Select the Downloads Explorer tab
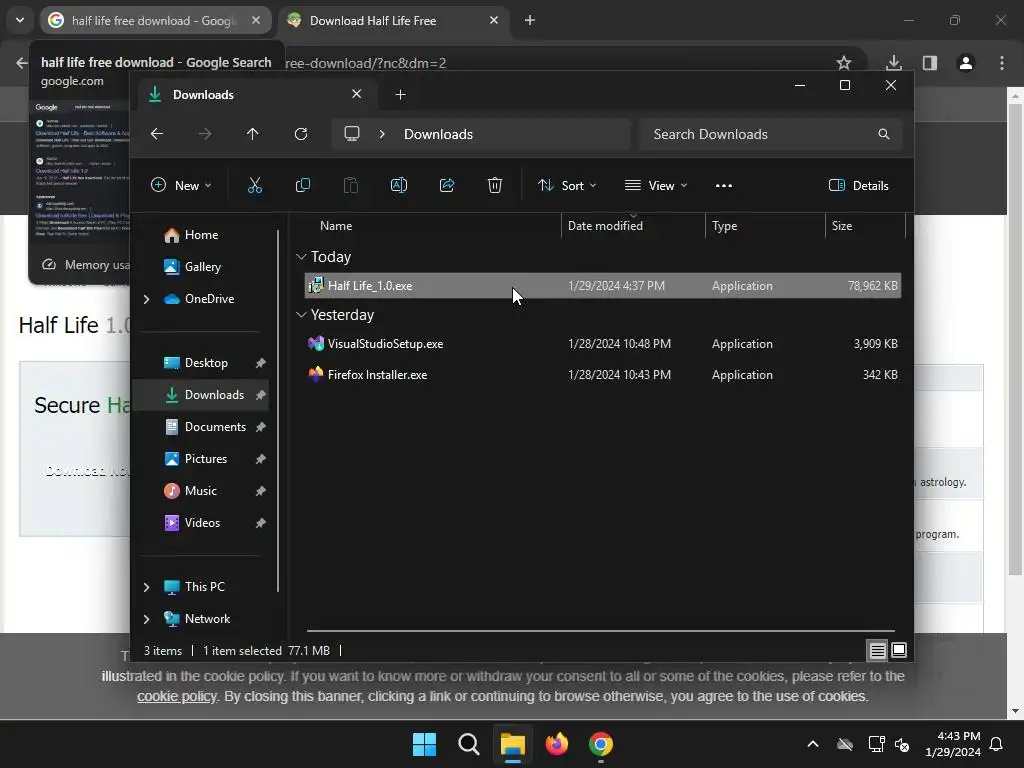1024x768 pixels. point(256,95)
